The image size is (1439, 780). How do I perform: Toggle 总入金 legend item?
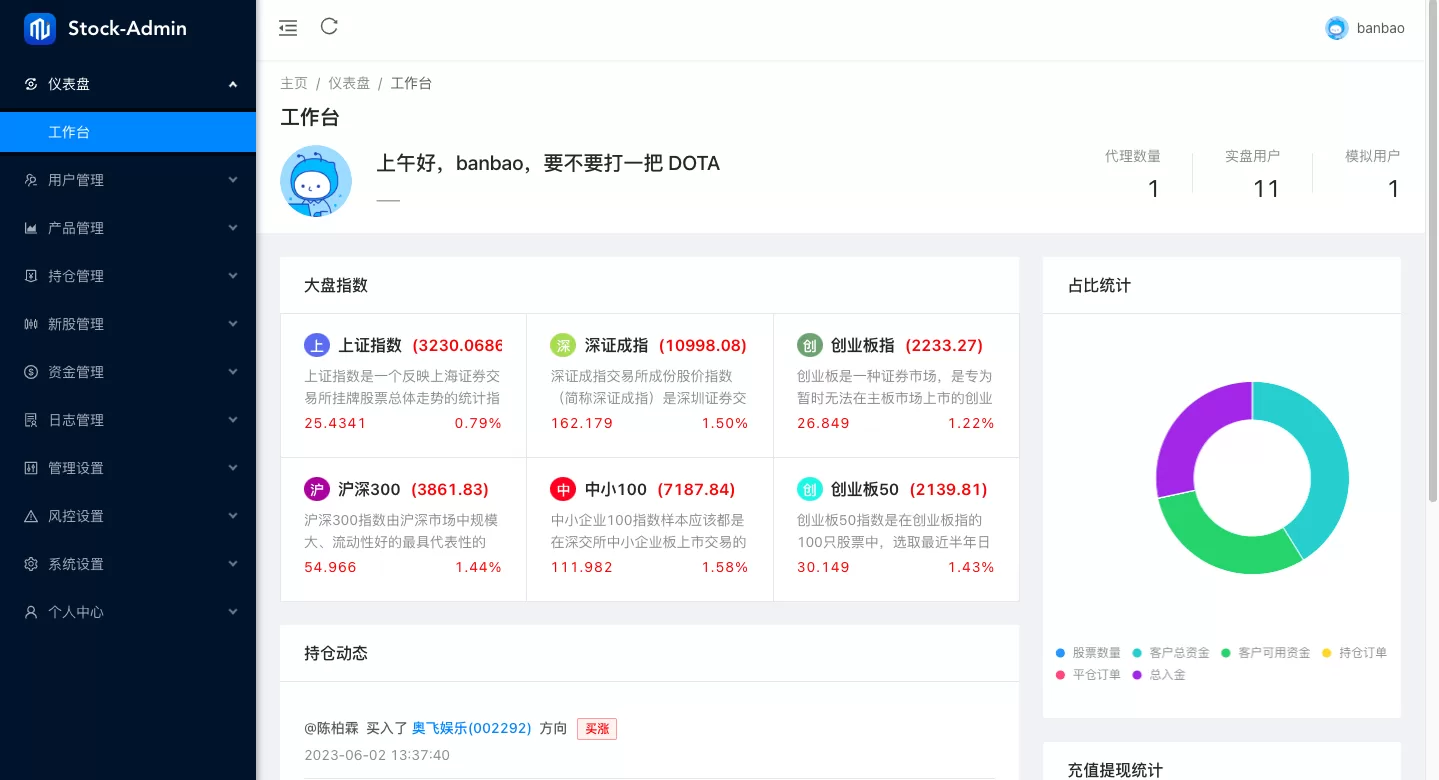[x=1159, y=675]
